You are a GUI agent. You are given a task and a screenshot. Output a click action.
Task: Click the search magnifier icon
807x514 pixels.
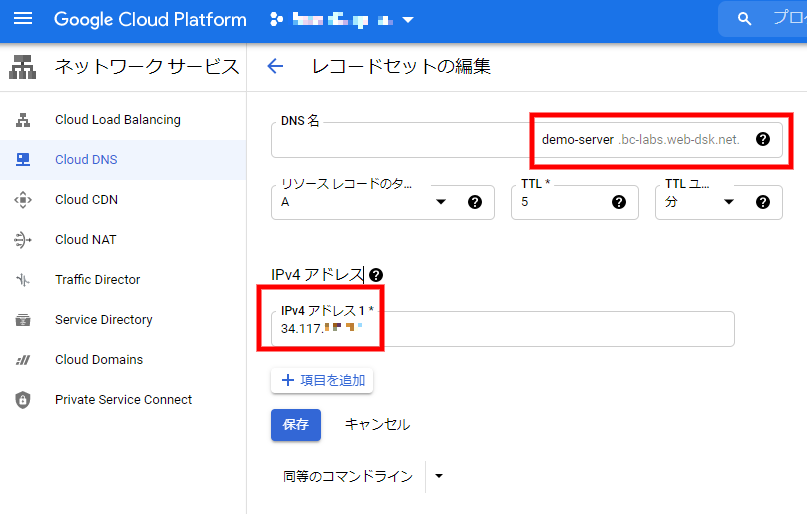coord(744,19)
